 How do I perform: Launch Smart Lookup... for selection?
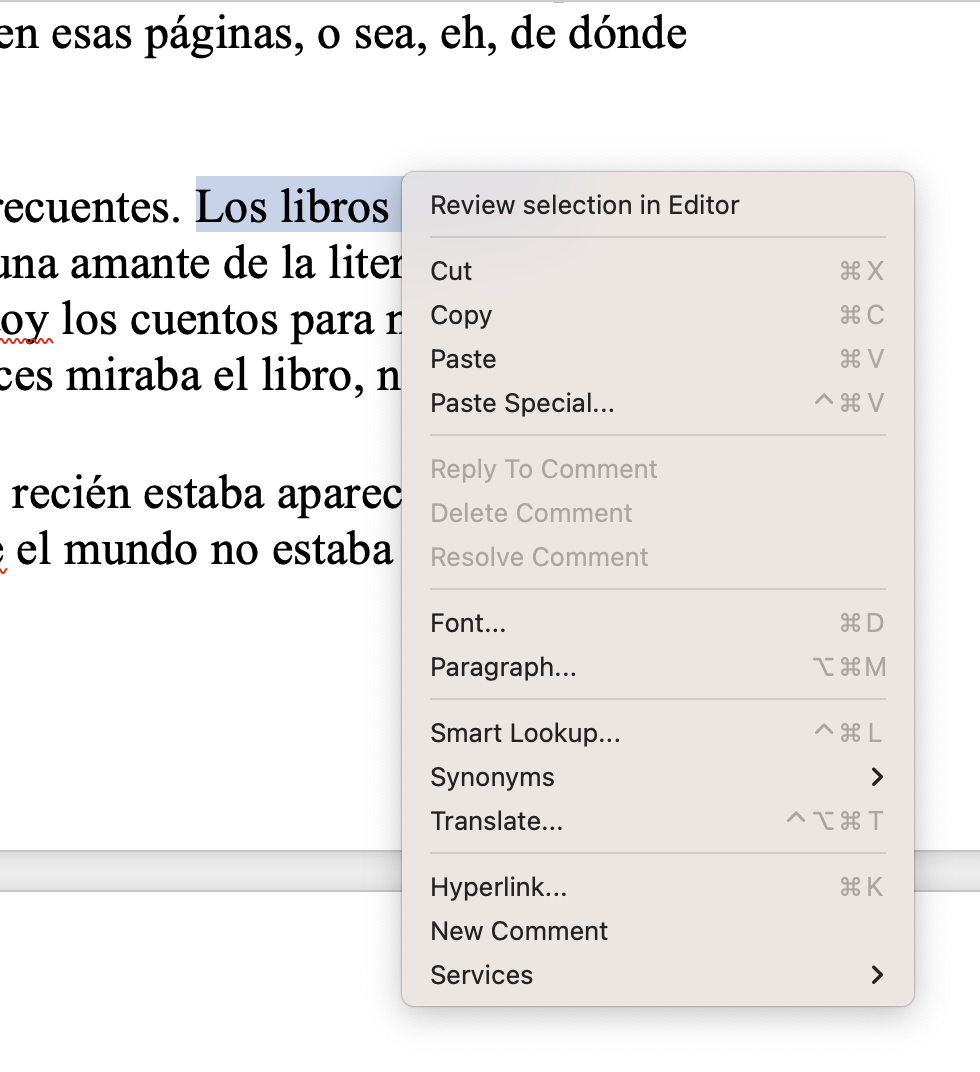(657, 733)
